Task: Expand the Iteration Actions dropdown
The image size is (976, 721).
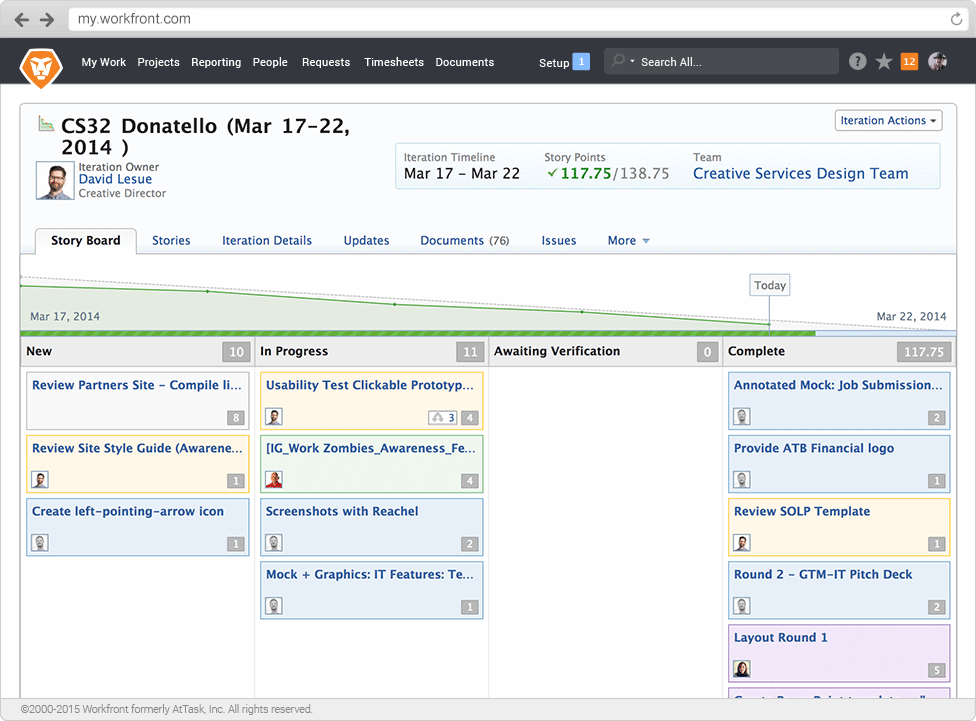Action: tap(889, 121)
